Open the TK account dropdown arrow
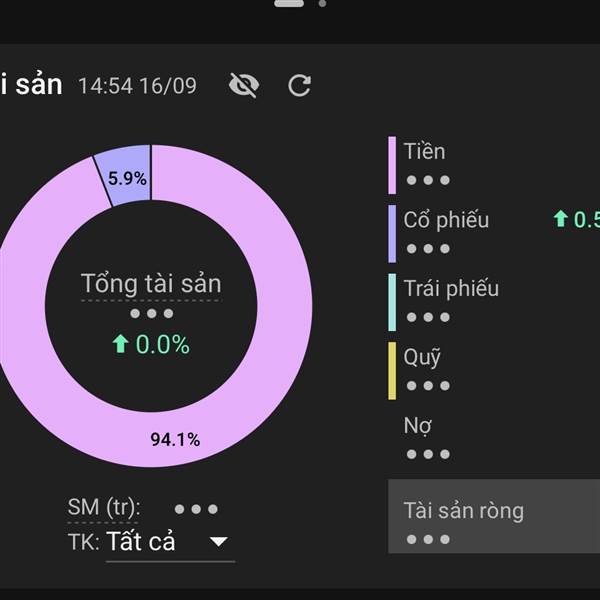The width and height of the screenshot is (600, 600). pos(219,541)
